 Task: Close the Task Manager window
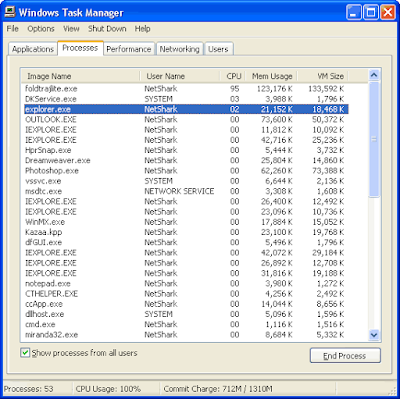point(388,13)
